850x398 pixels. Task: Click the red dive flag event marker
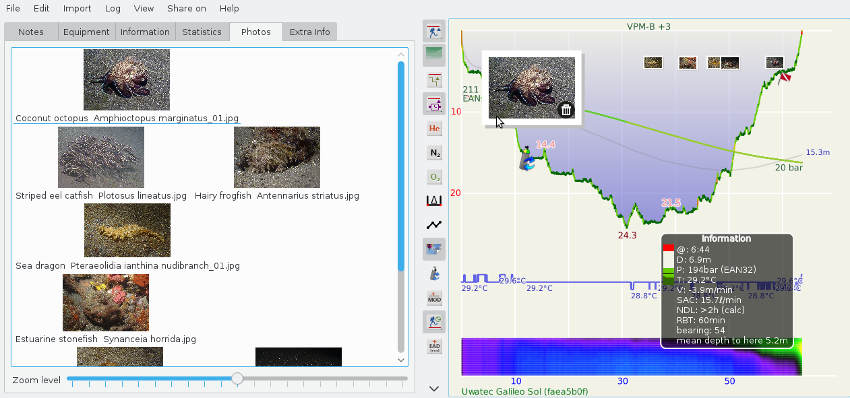point(784,78)
